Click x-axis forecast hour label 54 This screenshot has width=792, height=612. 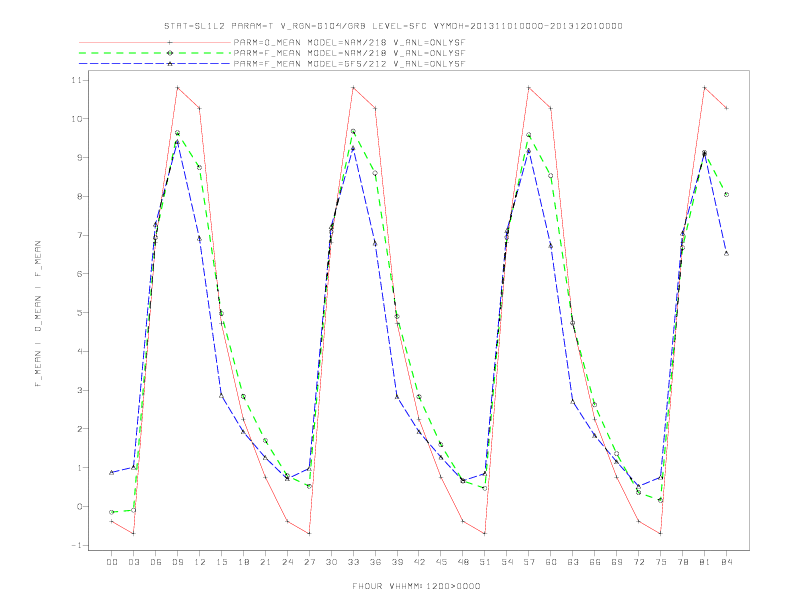click(507, 562)
